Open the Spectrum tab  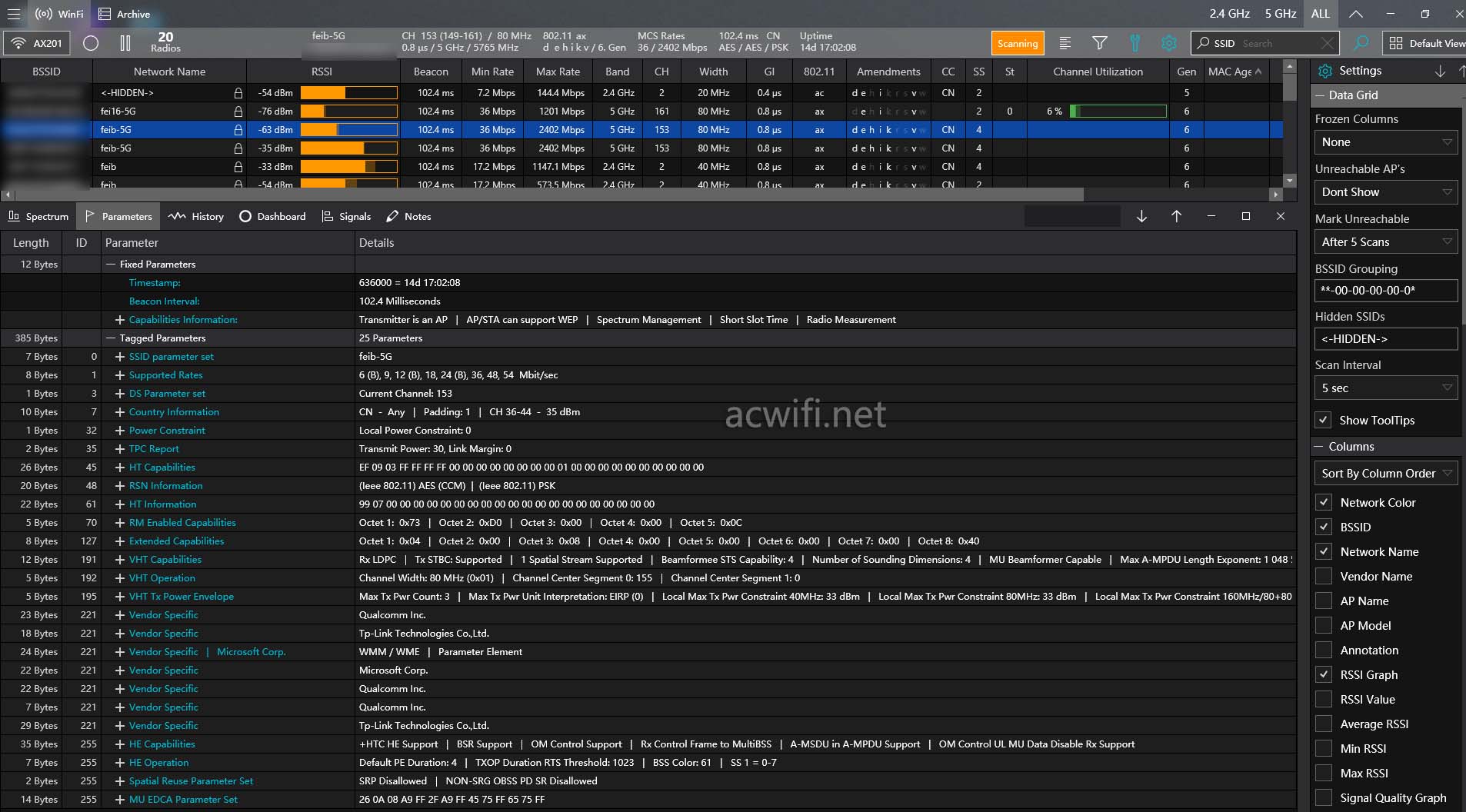[38, 216]
